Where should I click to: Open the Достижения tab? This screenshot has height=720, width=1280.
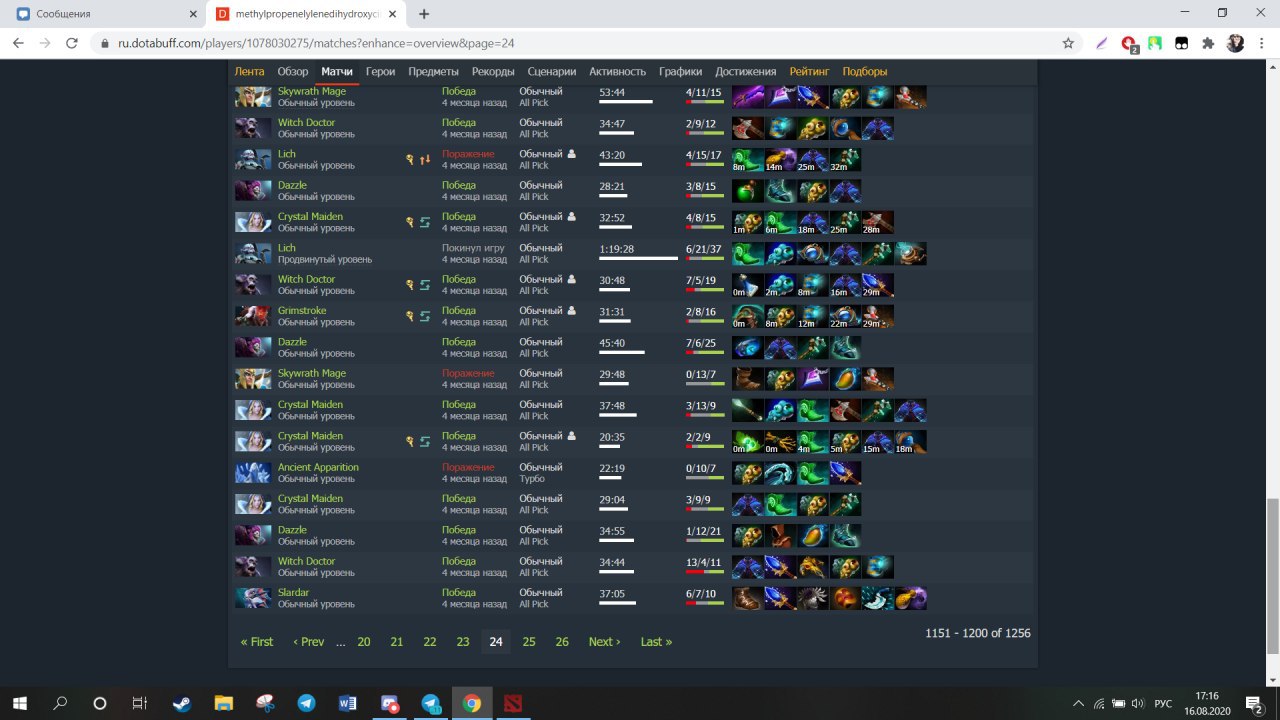(745, 72)
